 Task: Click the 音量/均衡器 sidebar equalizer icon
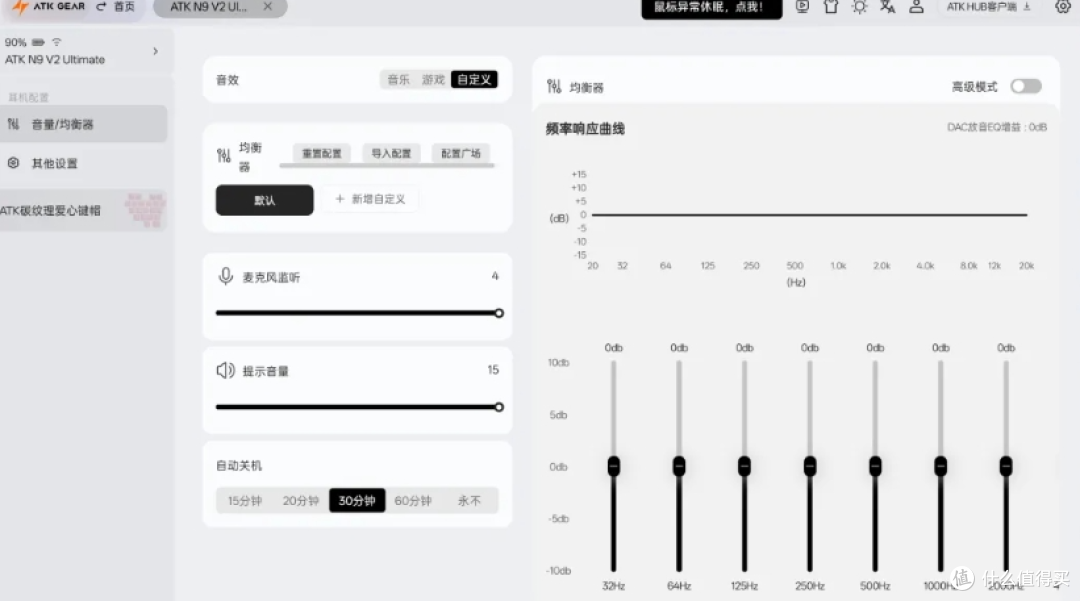[13, 124]
